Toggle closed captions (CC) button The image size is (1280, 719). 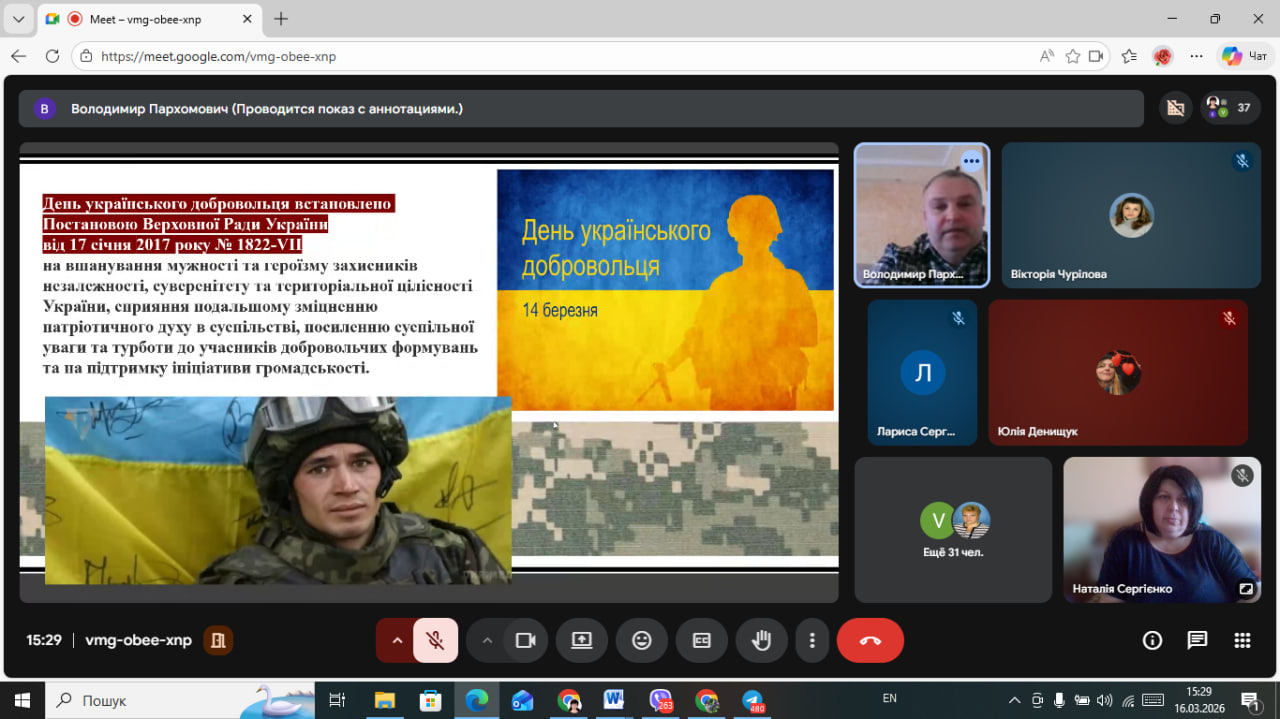[x=702, y=641]
